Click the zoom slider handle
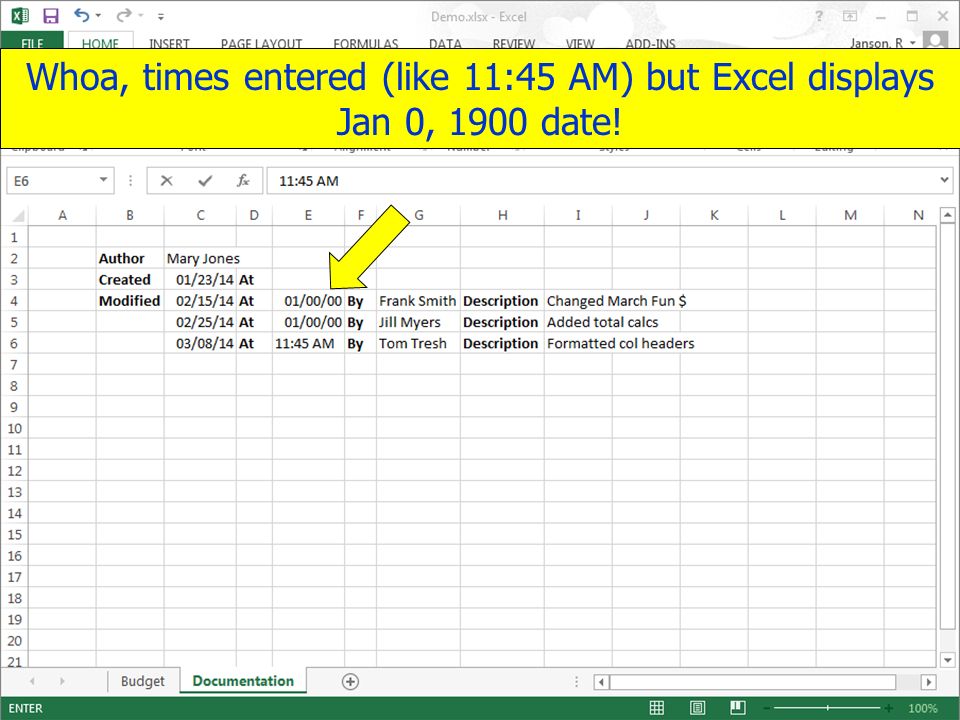 827,708
